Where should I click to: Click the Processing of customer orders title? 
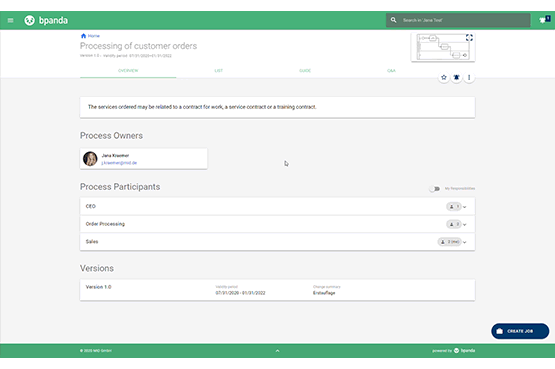(138, 46)
